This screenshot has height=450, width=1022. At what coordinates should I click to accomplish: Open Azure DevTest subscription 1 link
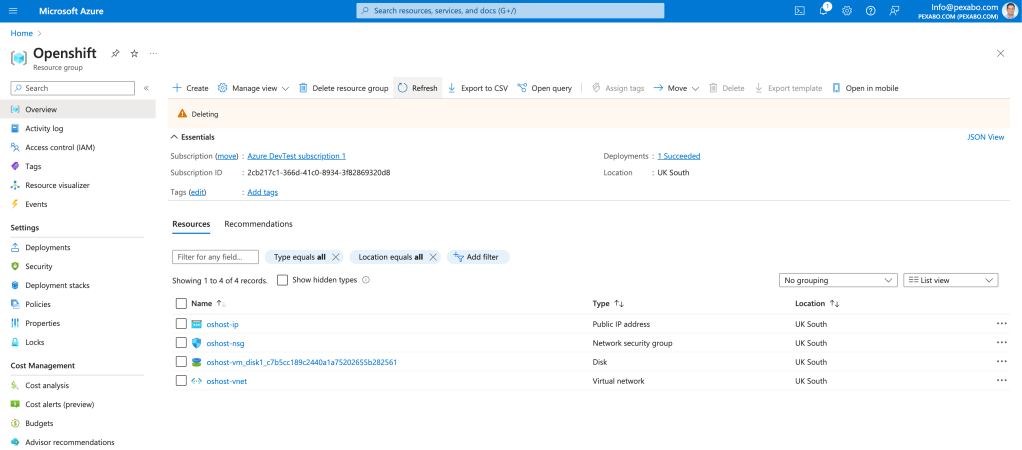click(297, 157)
